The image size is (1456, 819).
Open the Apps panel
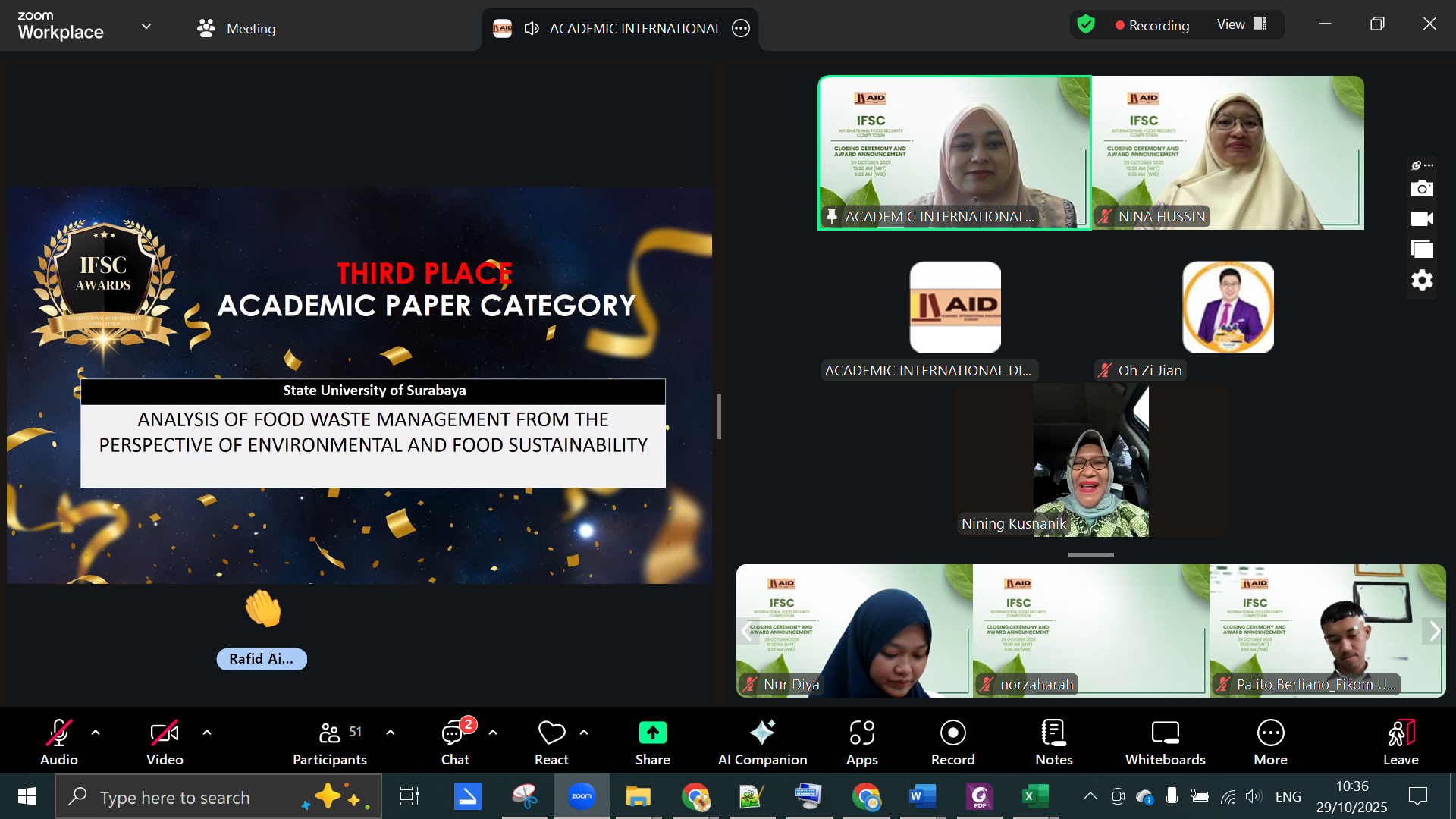pyautogui.click(x=861, y=742)
